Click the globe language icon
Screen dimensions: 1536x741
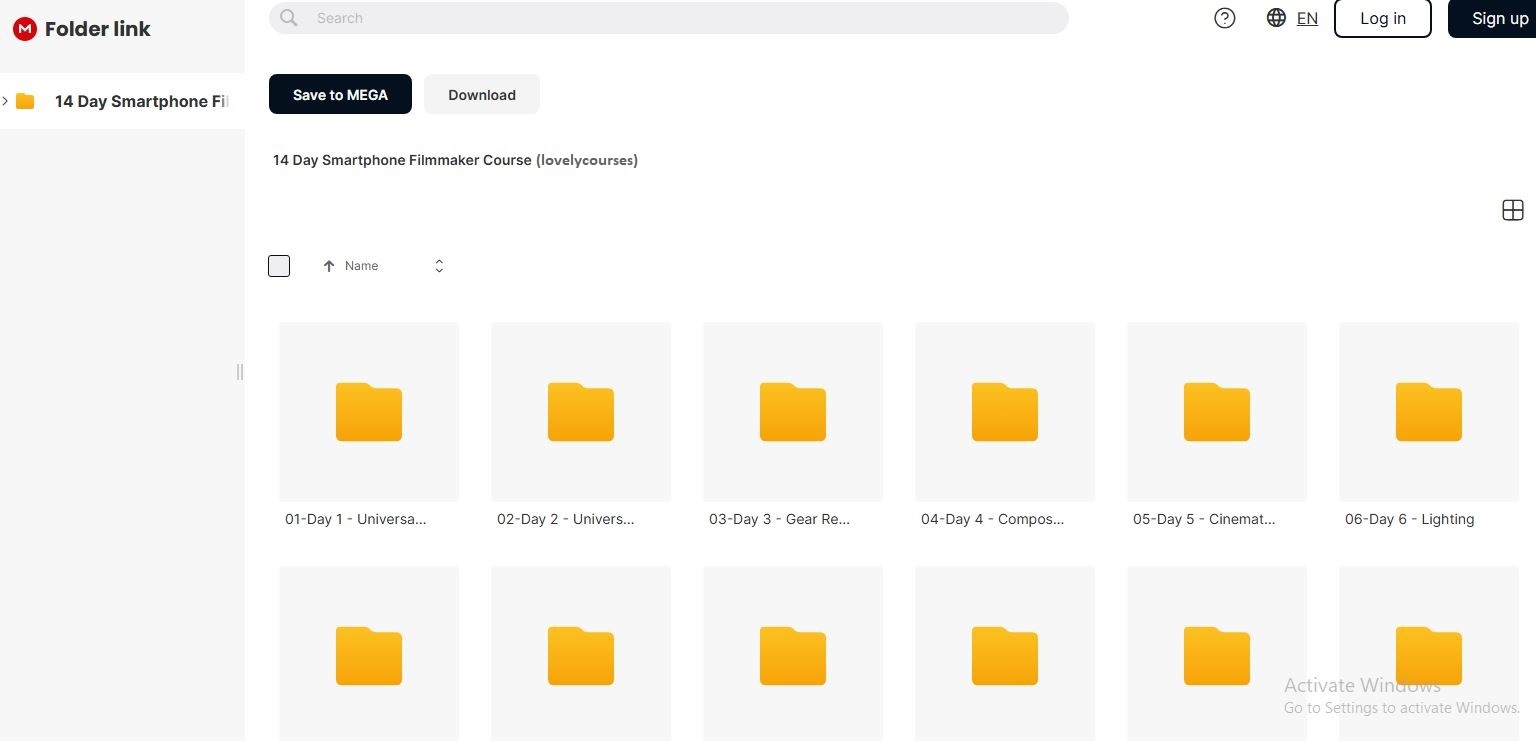click(x=1276, y=18)
